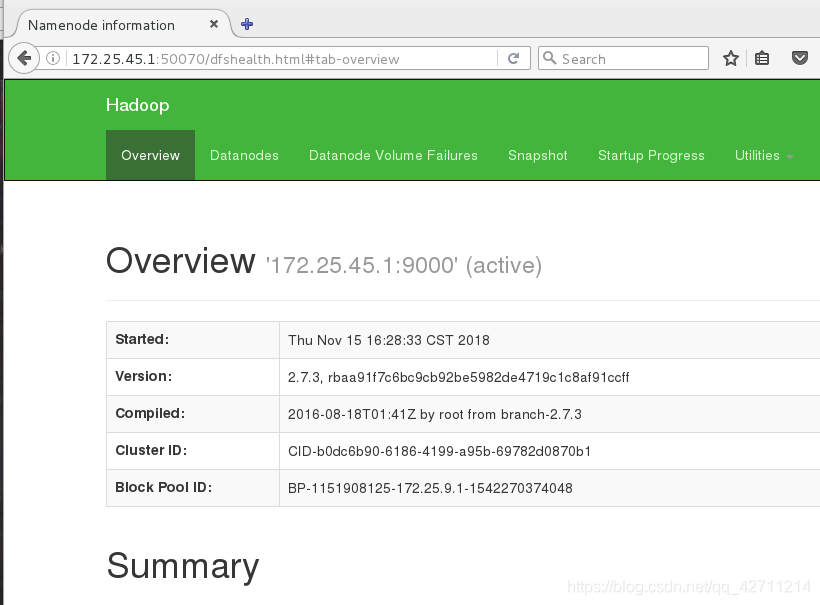This screenshot has height=605, width=820.
Task: Open Datanode Volume Failures tab
Action: point(393,155)
